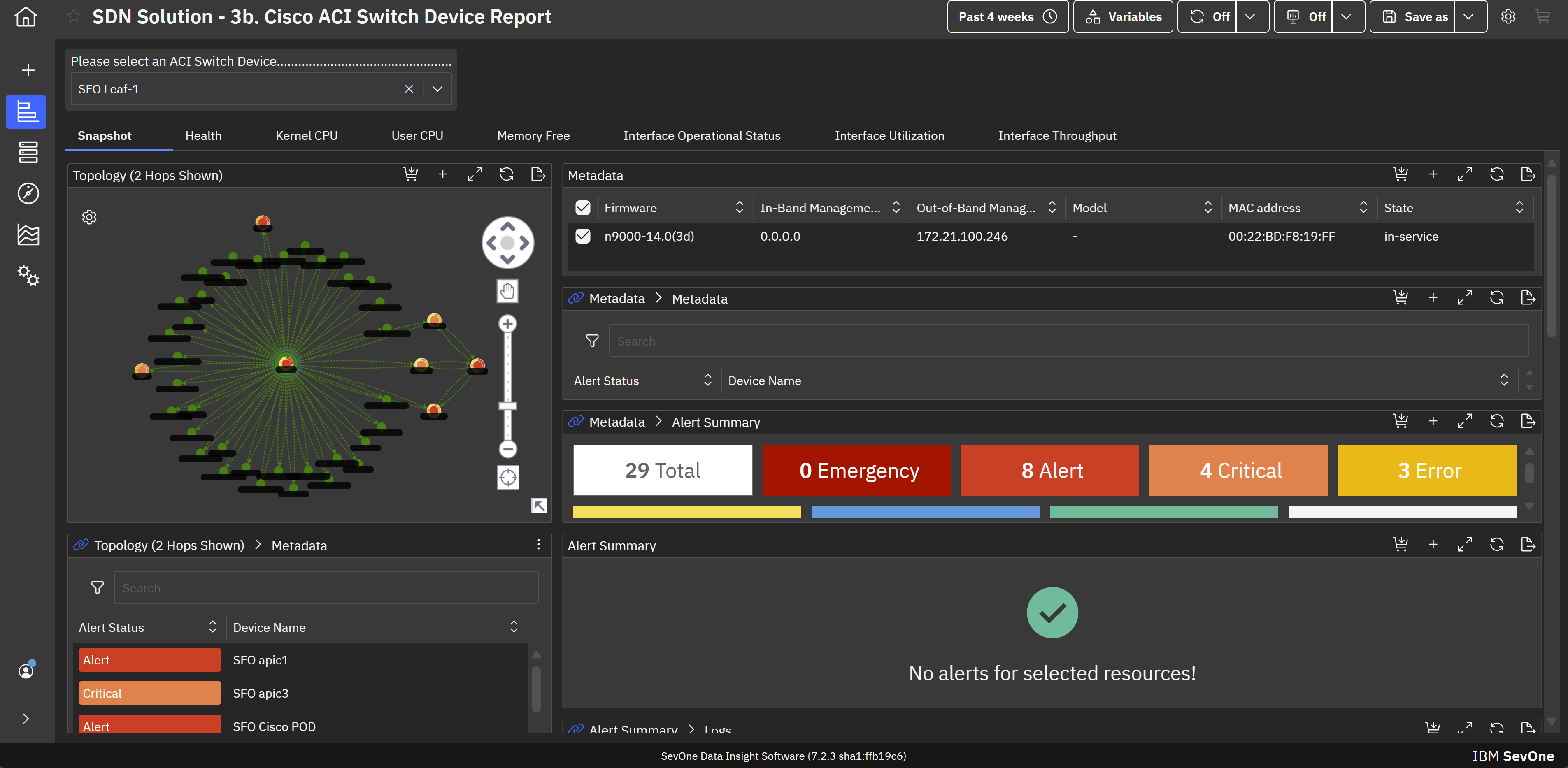Expand the left sidebar chevron

tap(26, 719)
